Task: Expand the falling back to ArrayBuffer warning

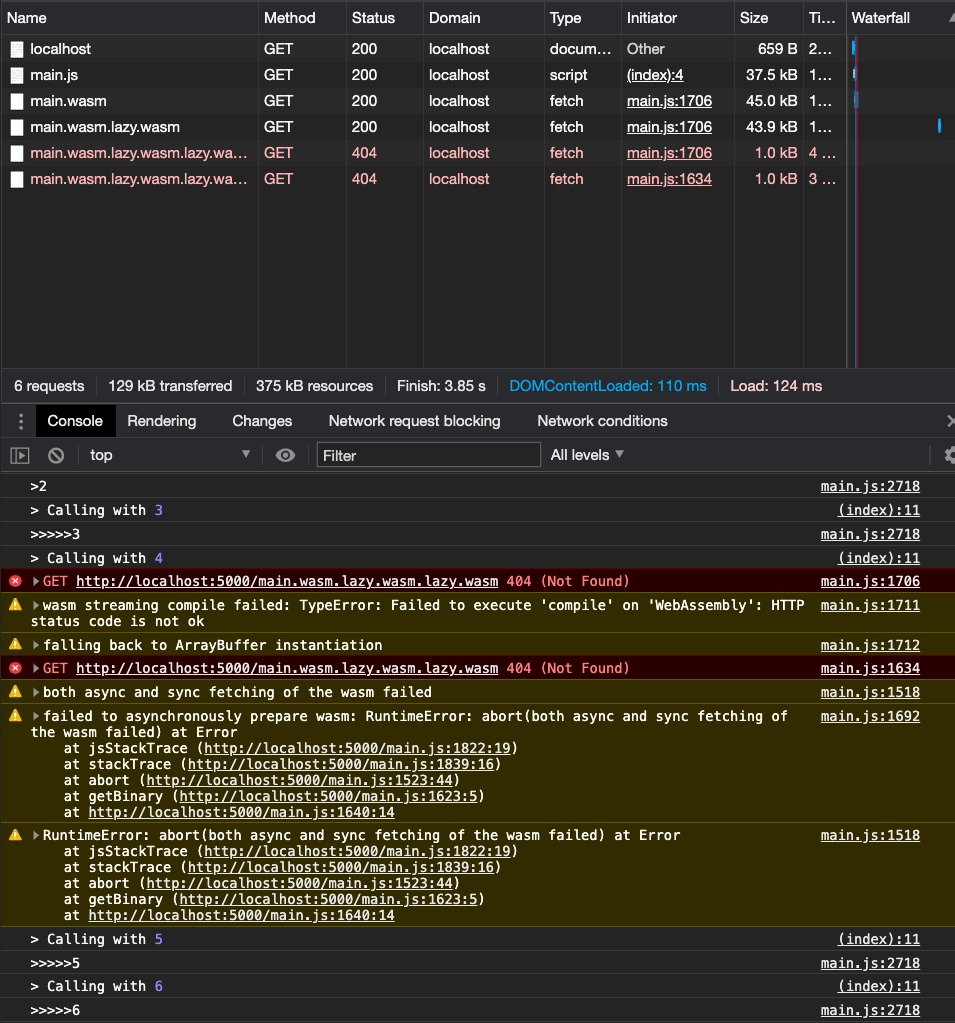Action: (x=36, y=645)
